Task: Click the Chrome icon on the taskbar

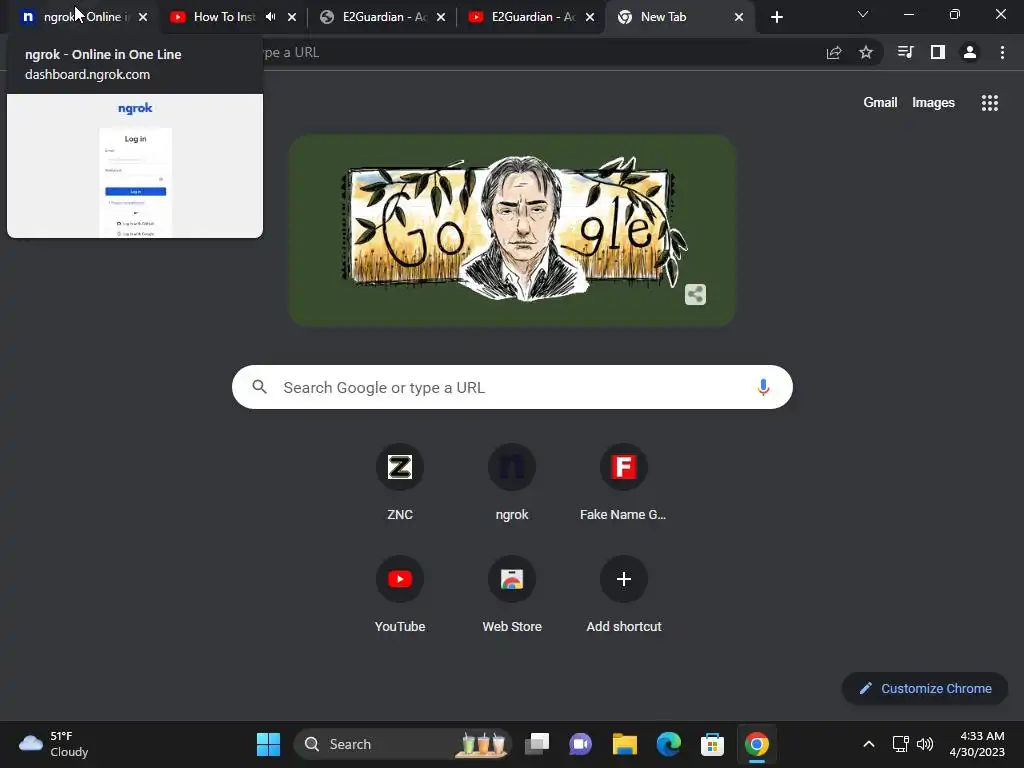Action: [x=756, y=744]
